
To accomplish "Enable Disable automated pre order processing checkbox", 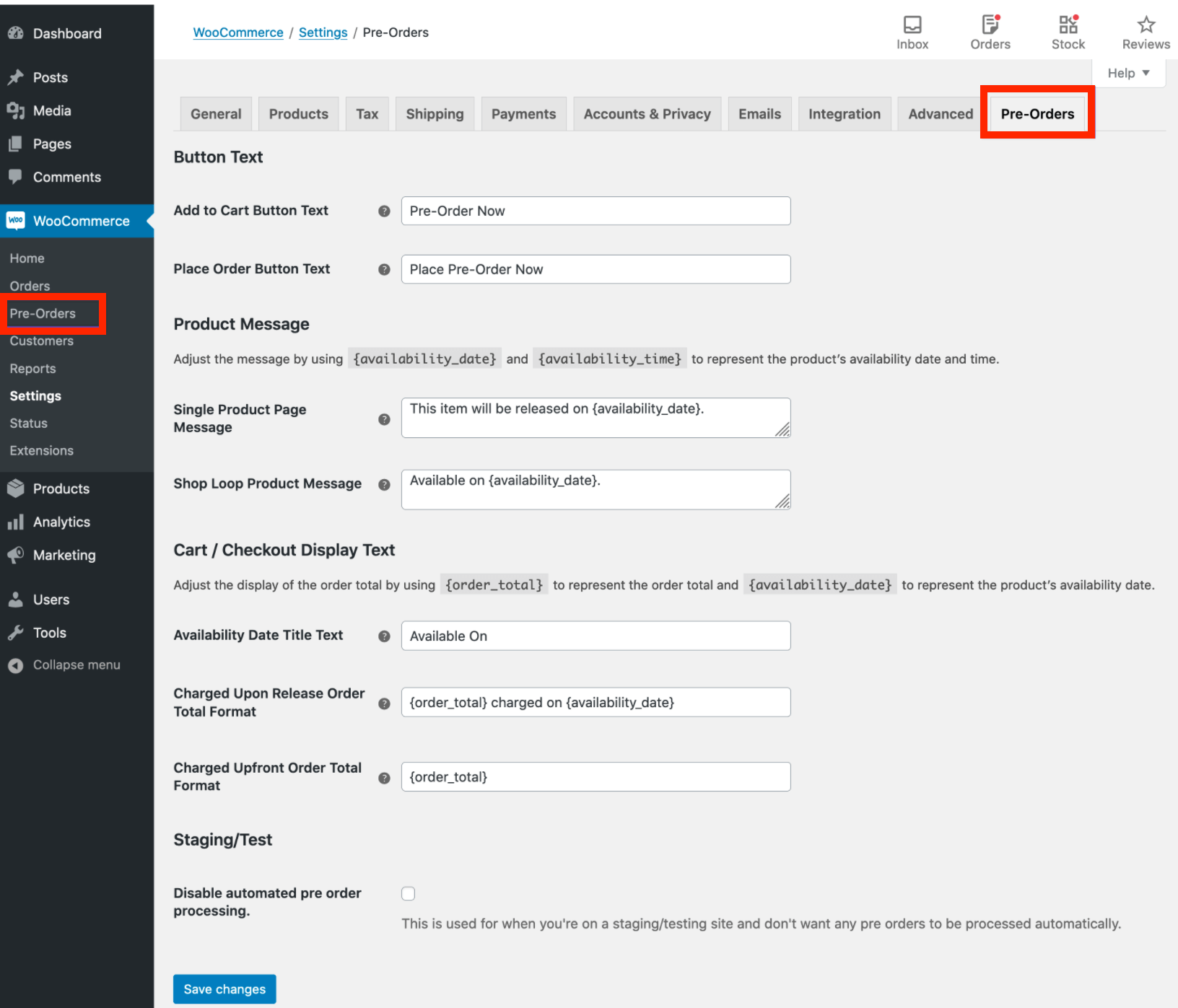I will tap(409, 893).
